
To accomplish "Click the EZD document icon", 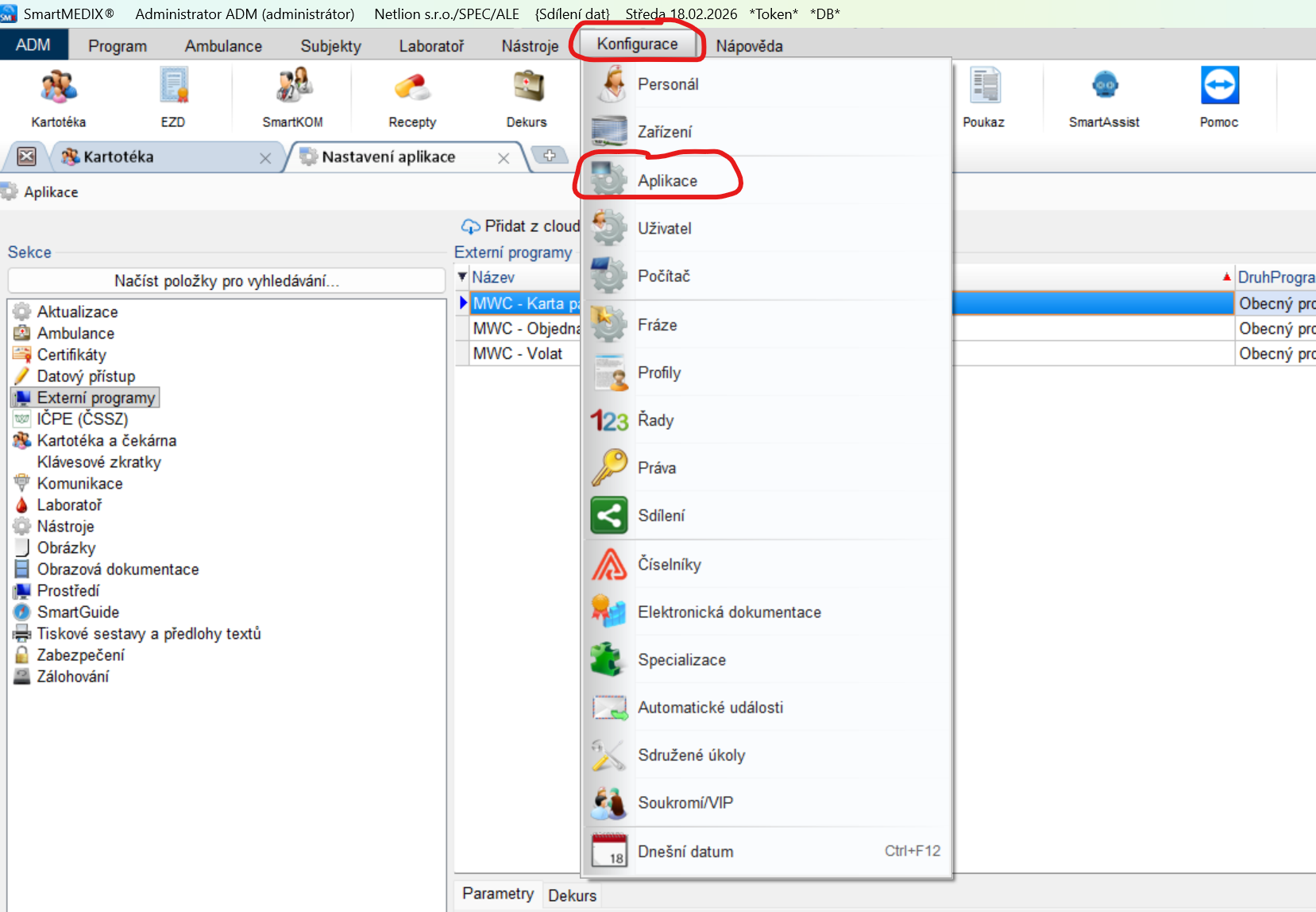I will tap(173, 87).
